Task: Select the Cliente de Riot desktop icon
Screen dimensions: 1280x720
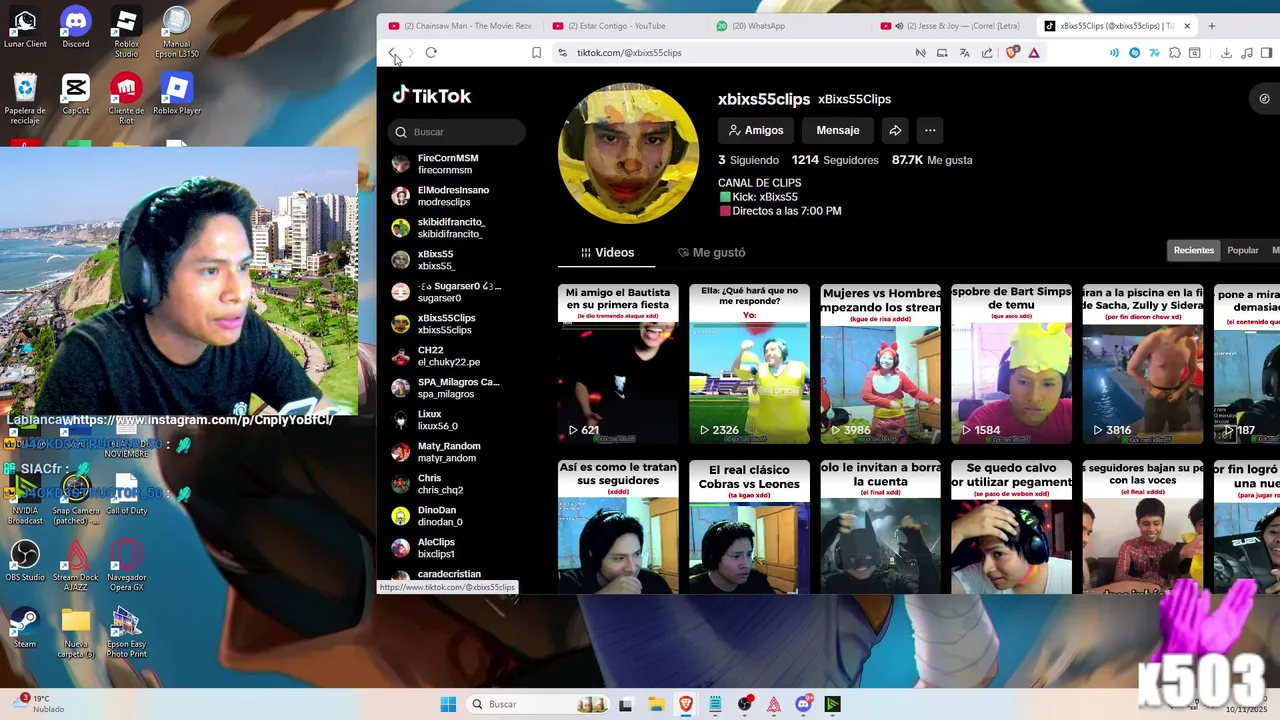Action: pyautogui.click(x=126, y=100)
